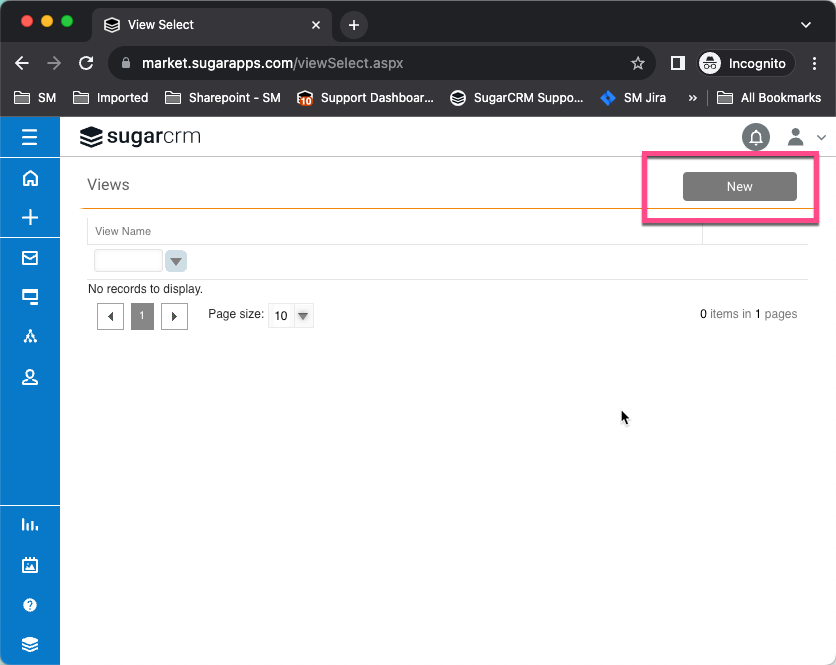Open the Email envelope icon in sidebar
The width and height of the screenshot is (836, 665).
pos(30,258)
